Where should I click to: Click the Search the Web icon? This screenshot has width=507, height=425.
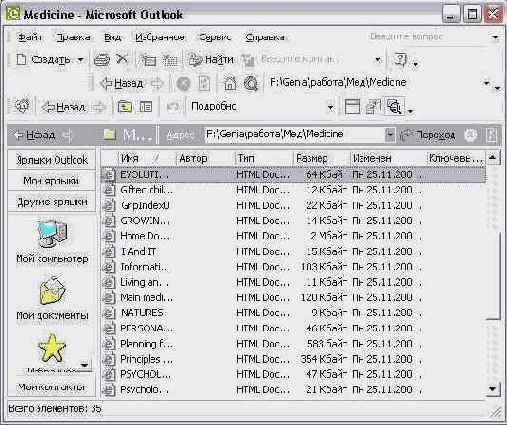pos(251,83)
